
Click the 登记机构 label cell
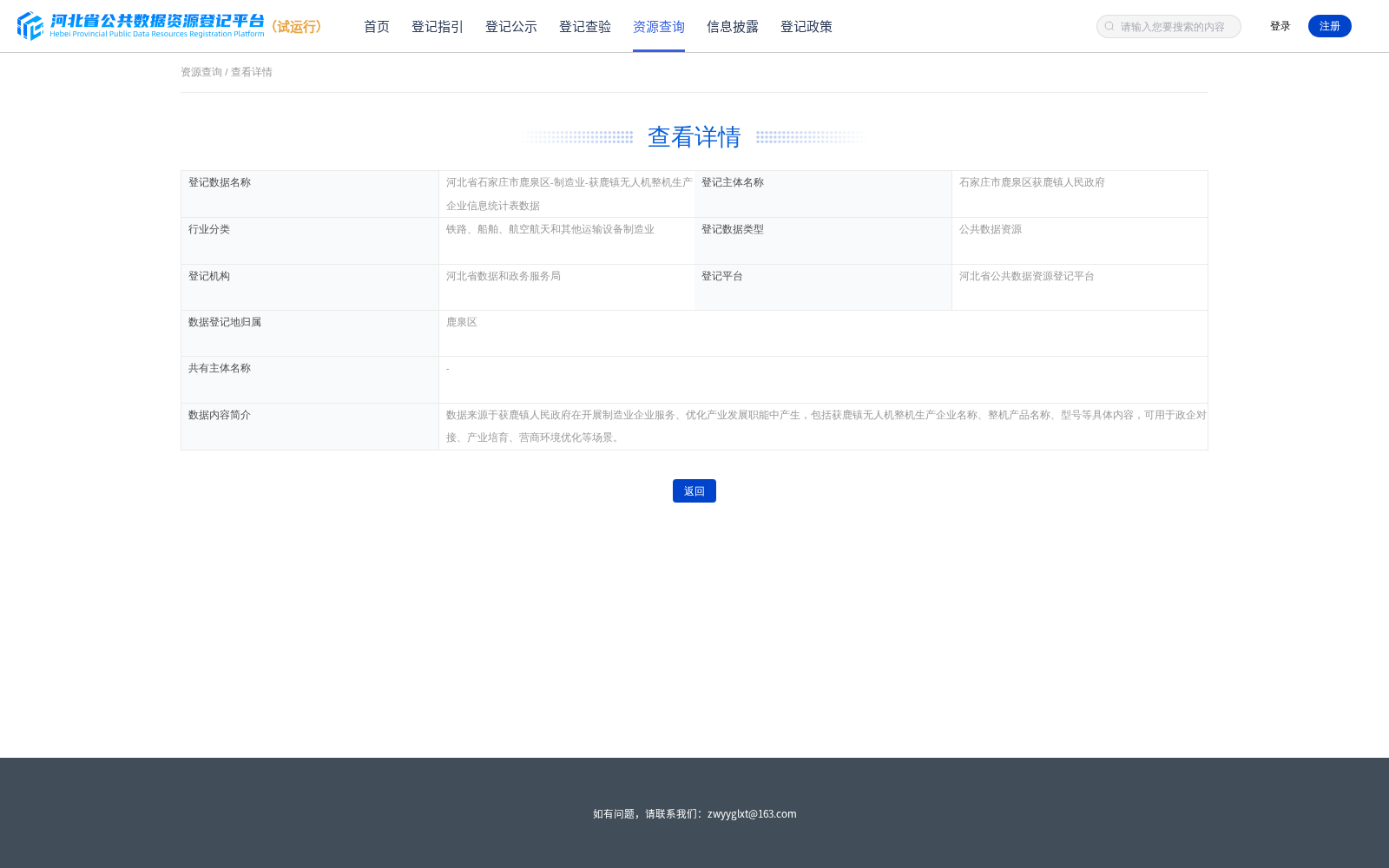(x=310, y=287)
